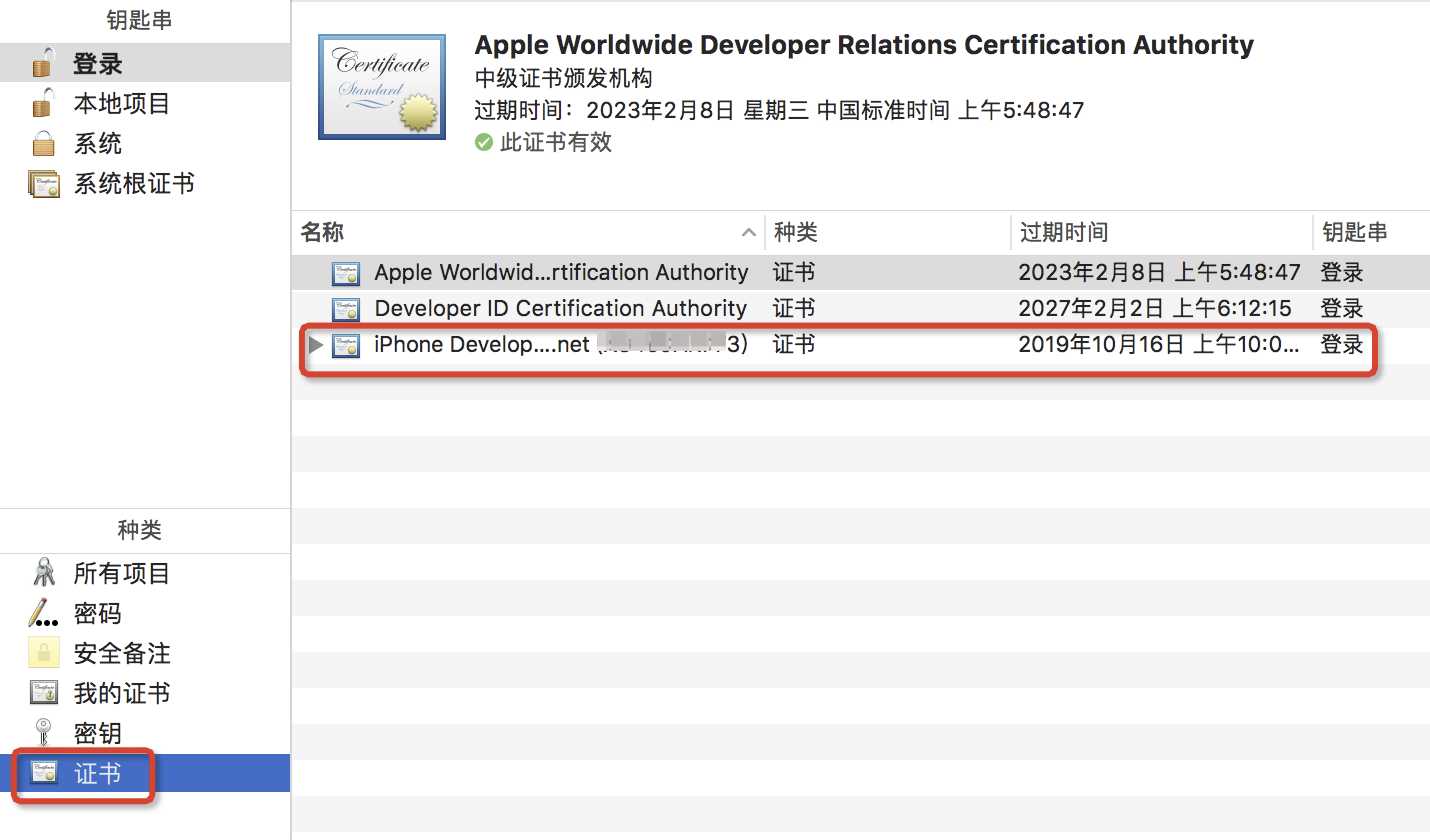The image size is (1430, 840).
Task: Click 证书 kind cell in Developer ID row
Action: click(x=795, y=308)
